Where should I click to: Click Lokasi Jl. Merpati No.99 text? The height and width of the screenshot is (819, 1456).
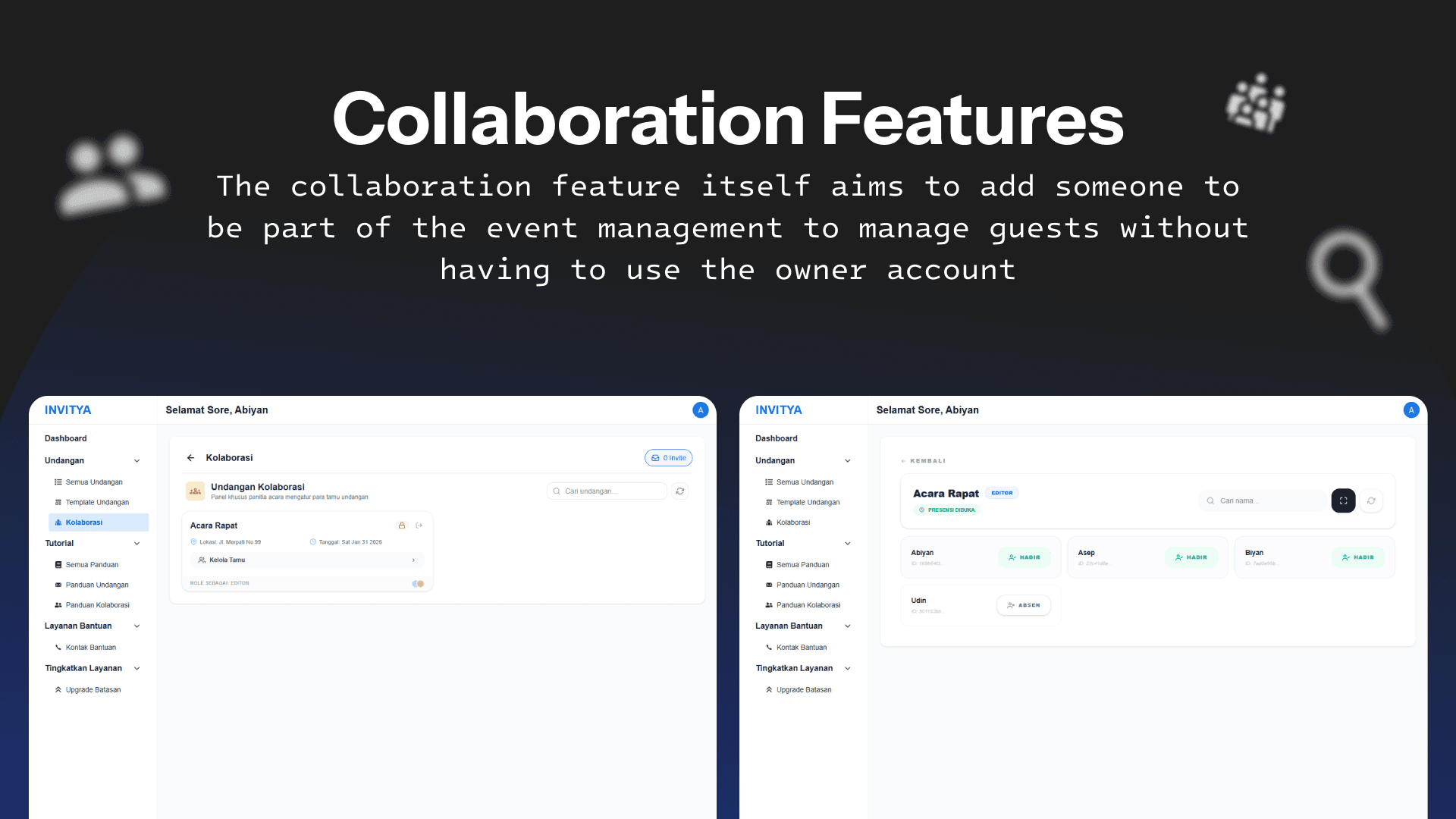(x=230, y=542)
